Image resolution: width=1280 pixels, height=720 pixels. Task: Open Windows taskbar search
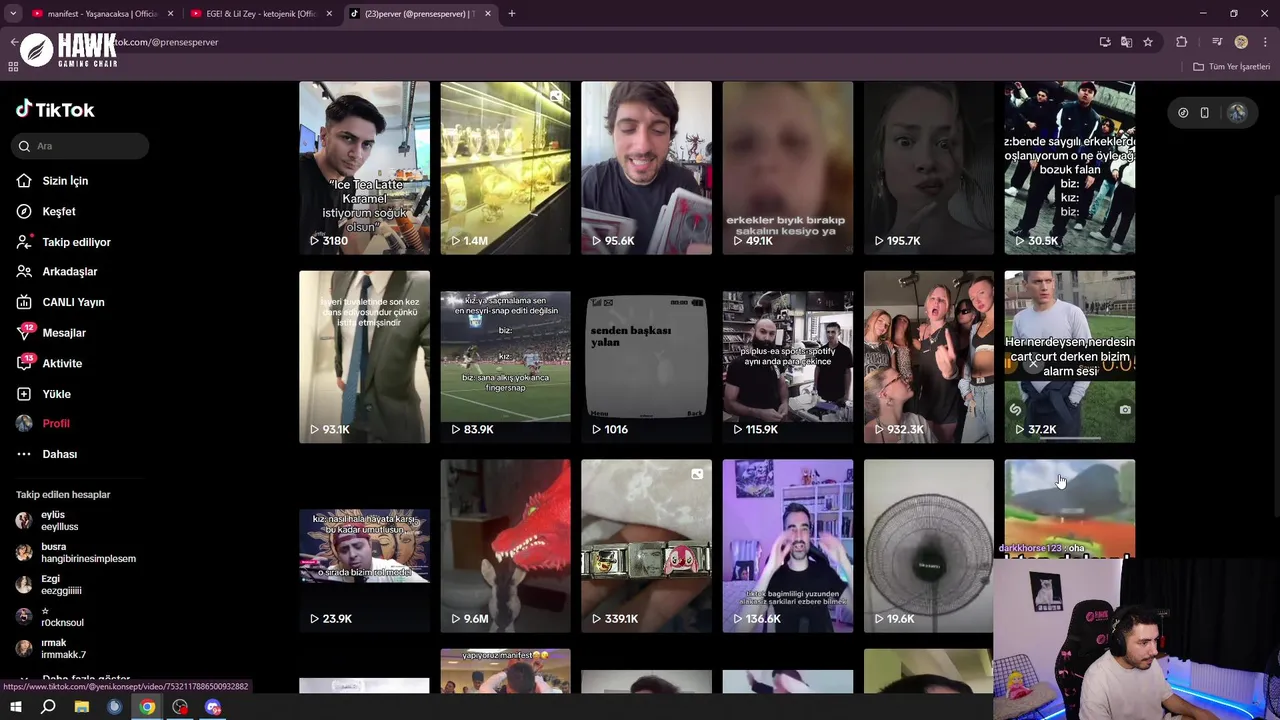click(x=48, y=707)
